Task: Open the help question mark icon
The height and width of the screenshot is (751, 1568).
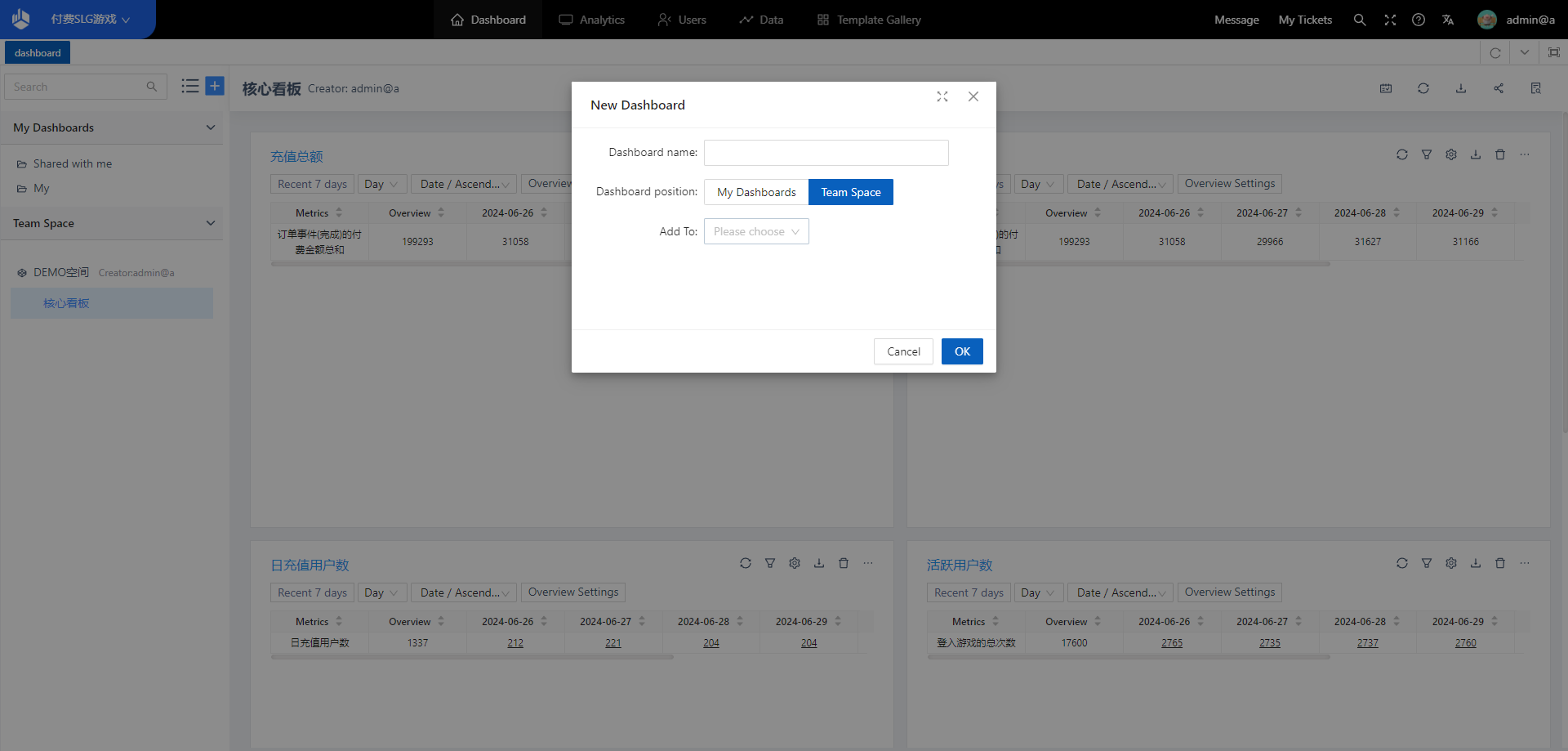Action: coord(1419,20)
